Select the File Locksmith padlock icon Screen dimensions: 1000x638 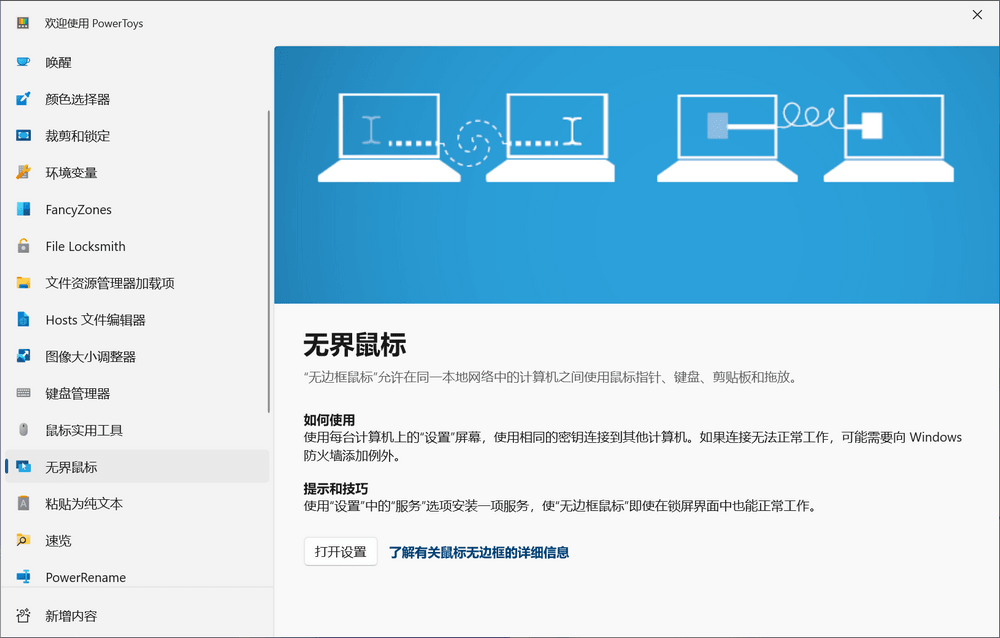(x=23, y=247)
